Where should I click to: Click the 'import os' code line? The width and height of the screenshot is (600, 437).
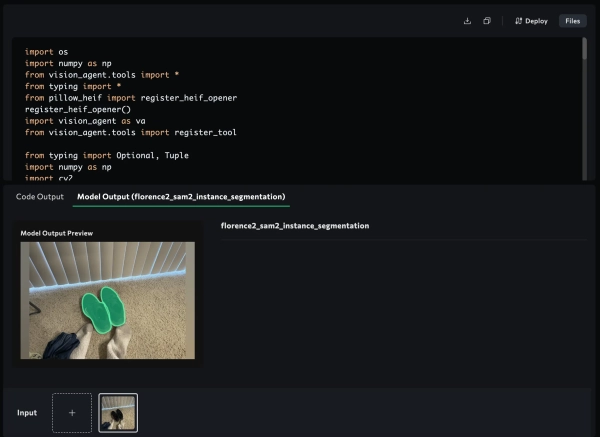pyautogui.click(x=40, y=52)
